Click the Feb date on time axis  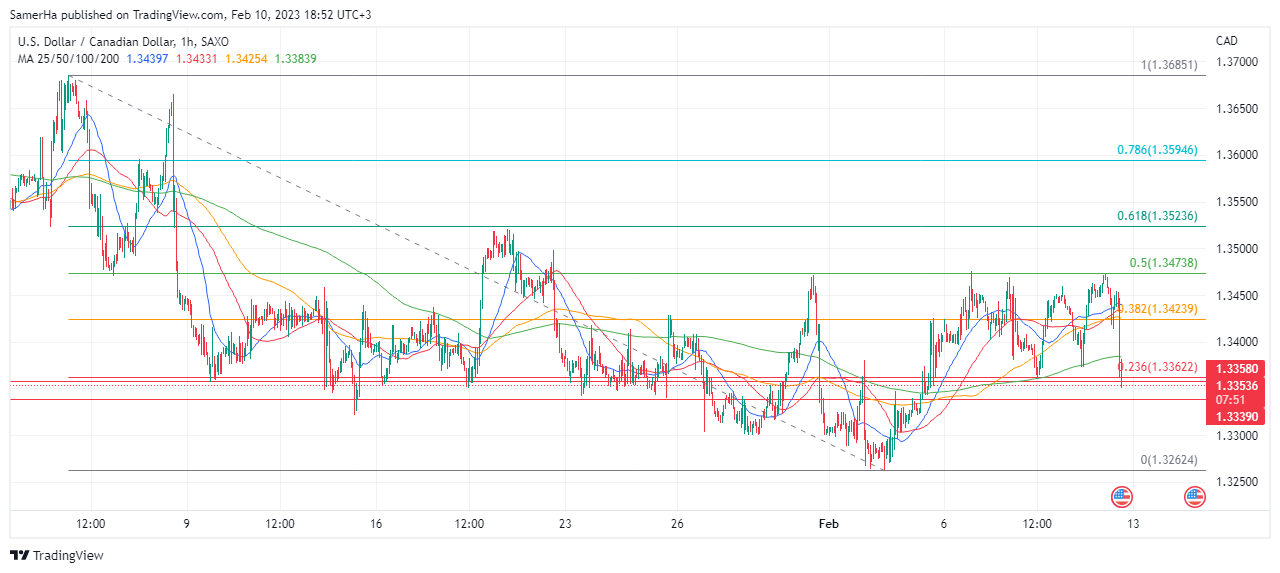828,524
